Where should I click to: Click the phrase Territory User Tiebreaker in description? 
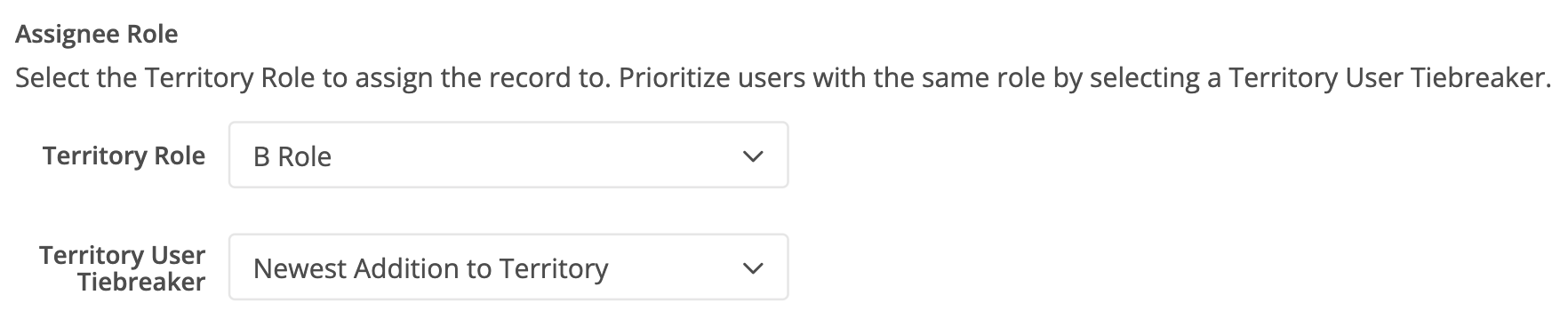[x=1388, y=78]
